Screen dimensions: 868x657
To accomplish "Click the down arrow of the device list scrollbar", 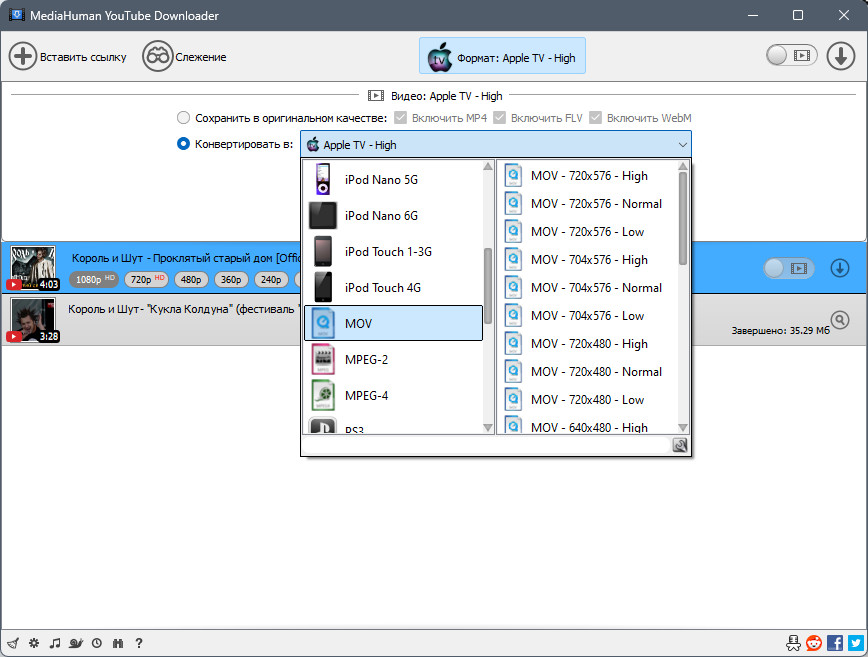I will [x=488, y=427].
